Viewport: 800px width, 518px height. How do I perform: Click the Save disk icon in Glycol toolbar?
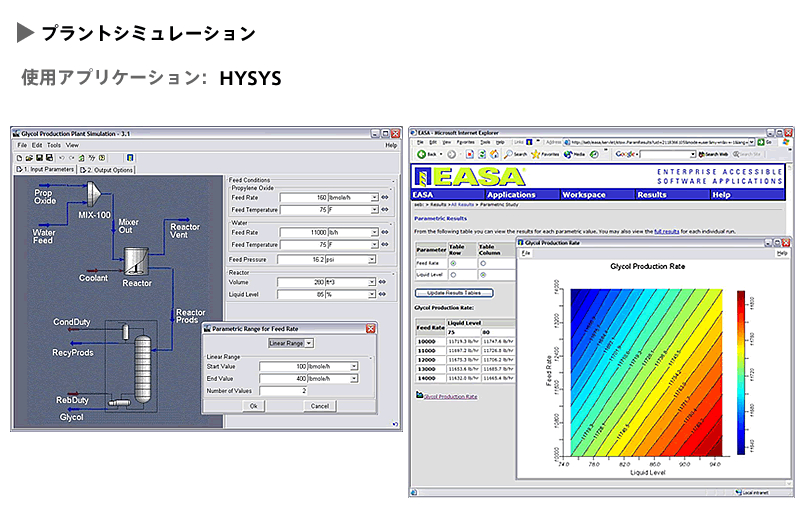point(39,158)
